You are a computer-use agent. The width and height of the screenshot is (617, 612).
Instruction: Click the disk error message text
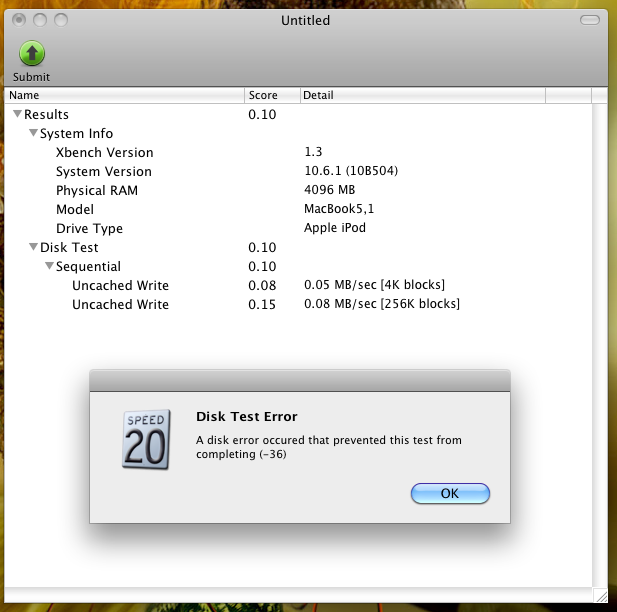pos(329,447)
